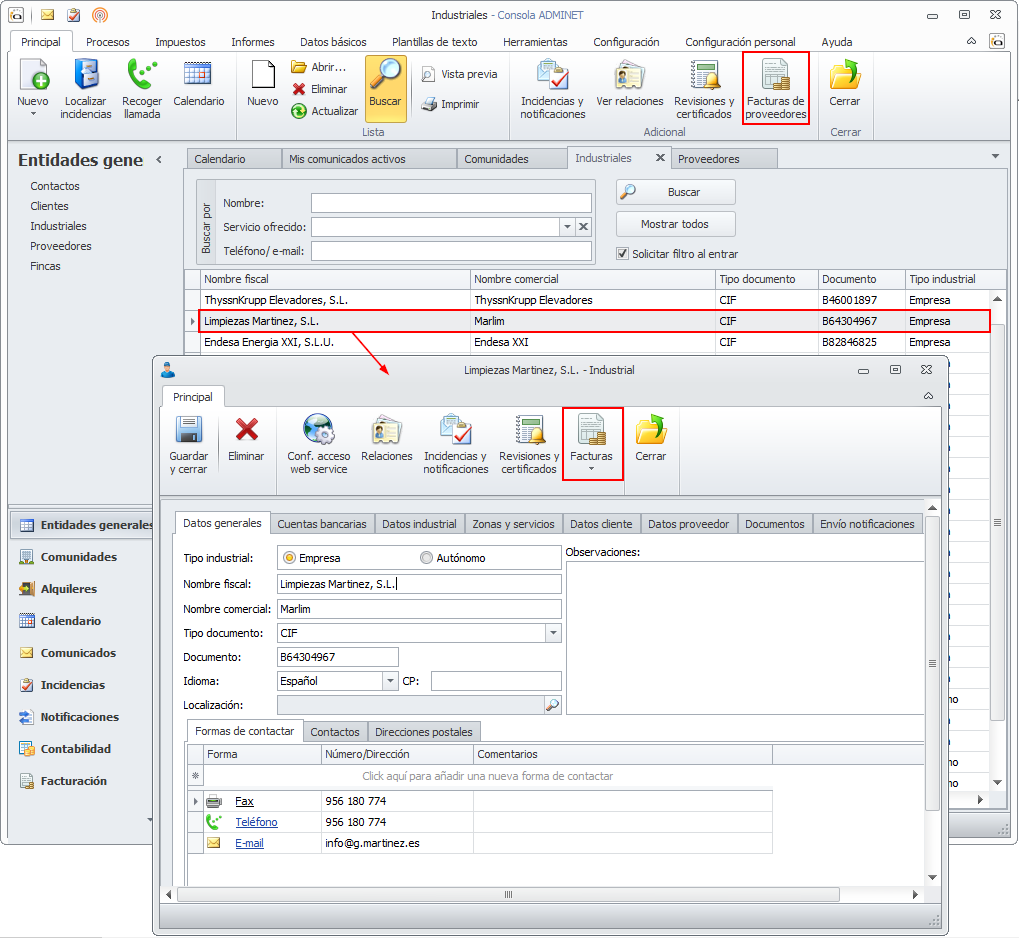
Task: Open the Informes ribbon tab
Action: coord(253,42)
